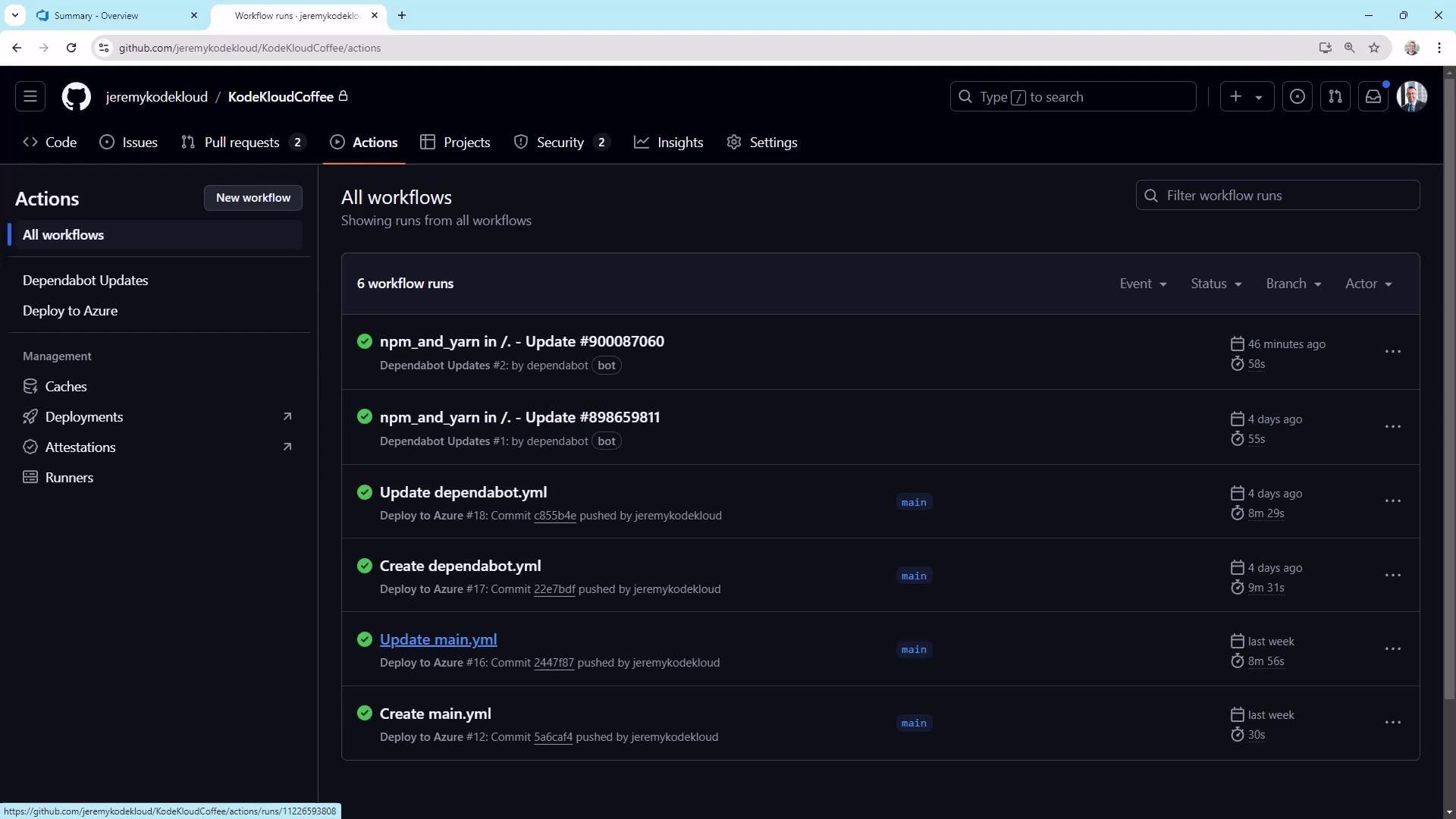Open Chrome's three-dot menu

pyautogui.click(x=1439, y=48)
